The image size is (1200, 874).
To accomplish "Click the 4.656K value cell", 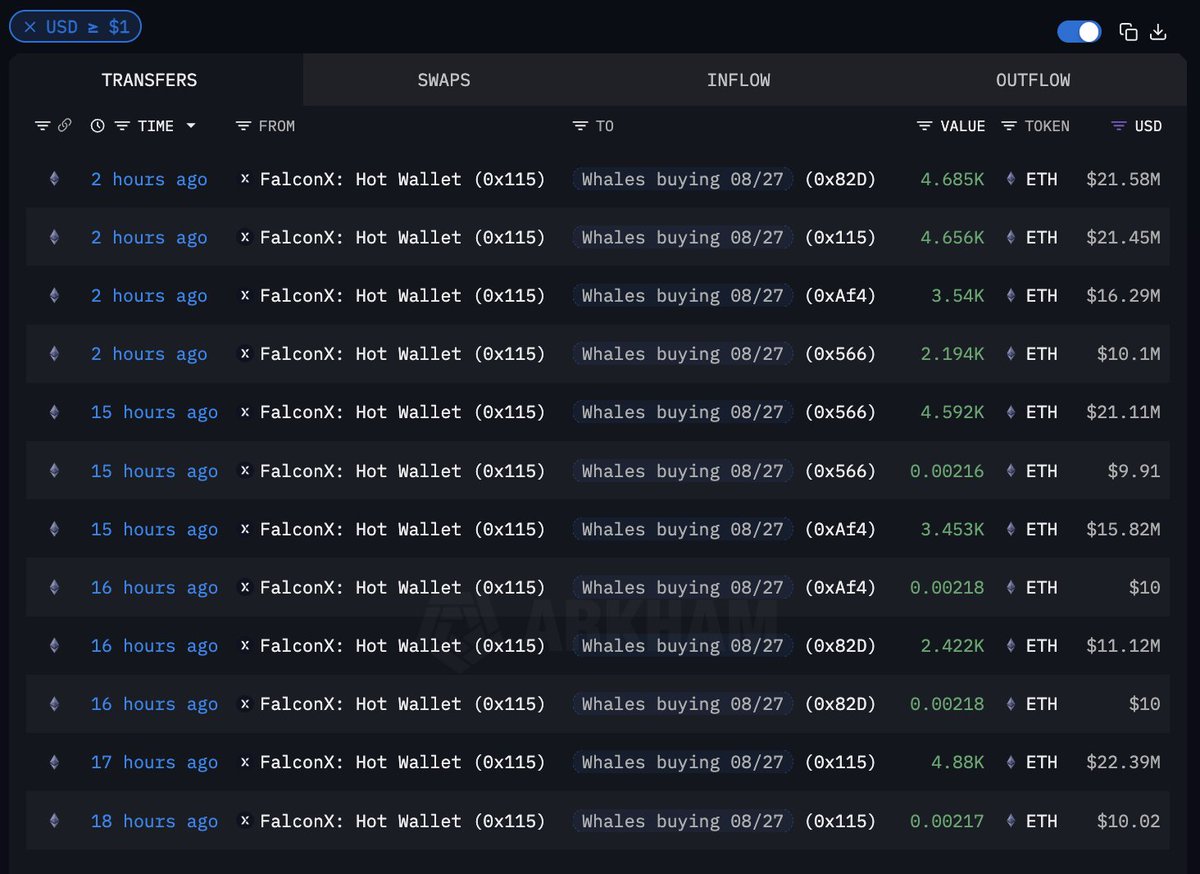I will 952,237.
